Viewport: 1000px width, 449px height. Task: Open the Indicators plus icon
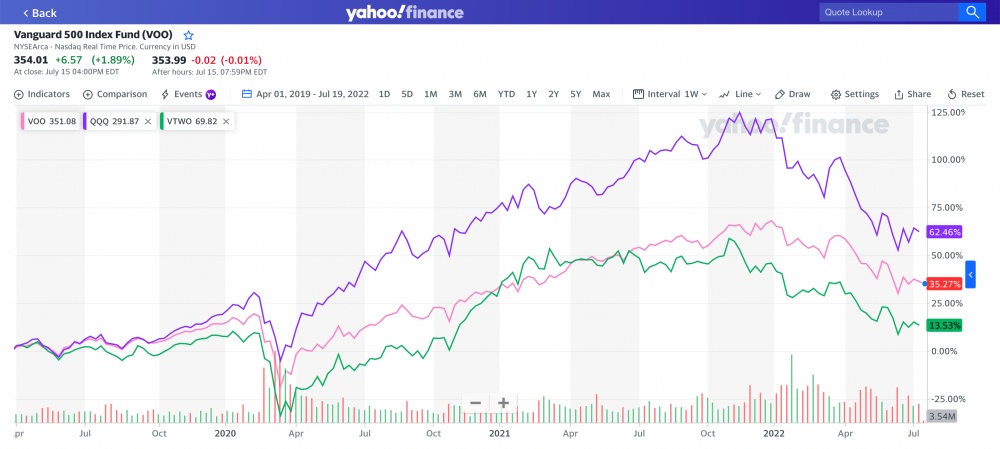(18, 94)
